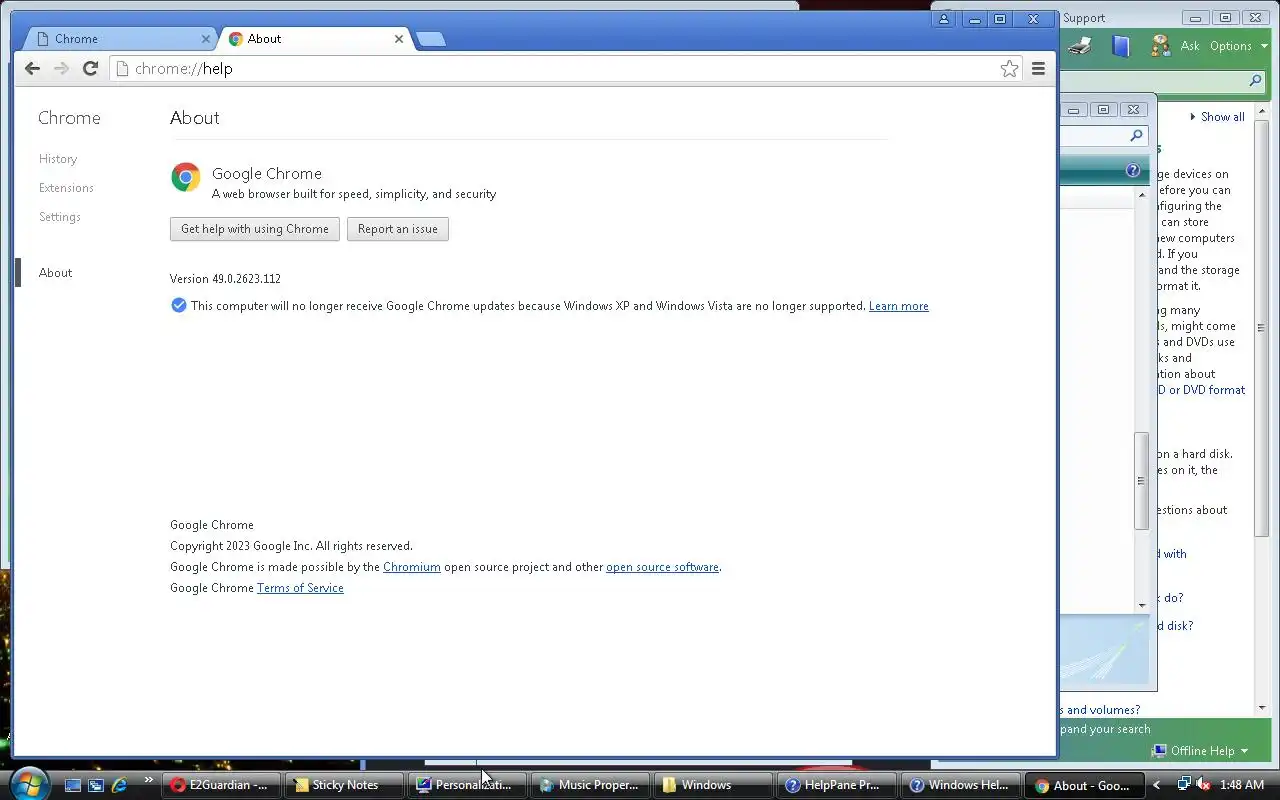Open Chrome's hamburger menu

tap(1038, 68)
